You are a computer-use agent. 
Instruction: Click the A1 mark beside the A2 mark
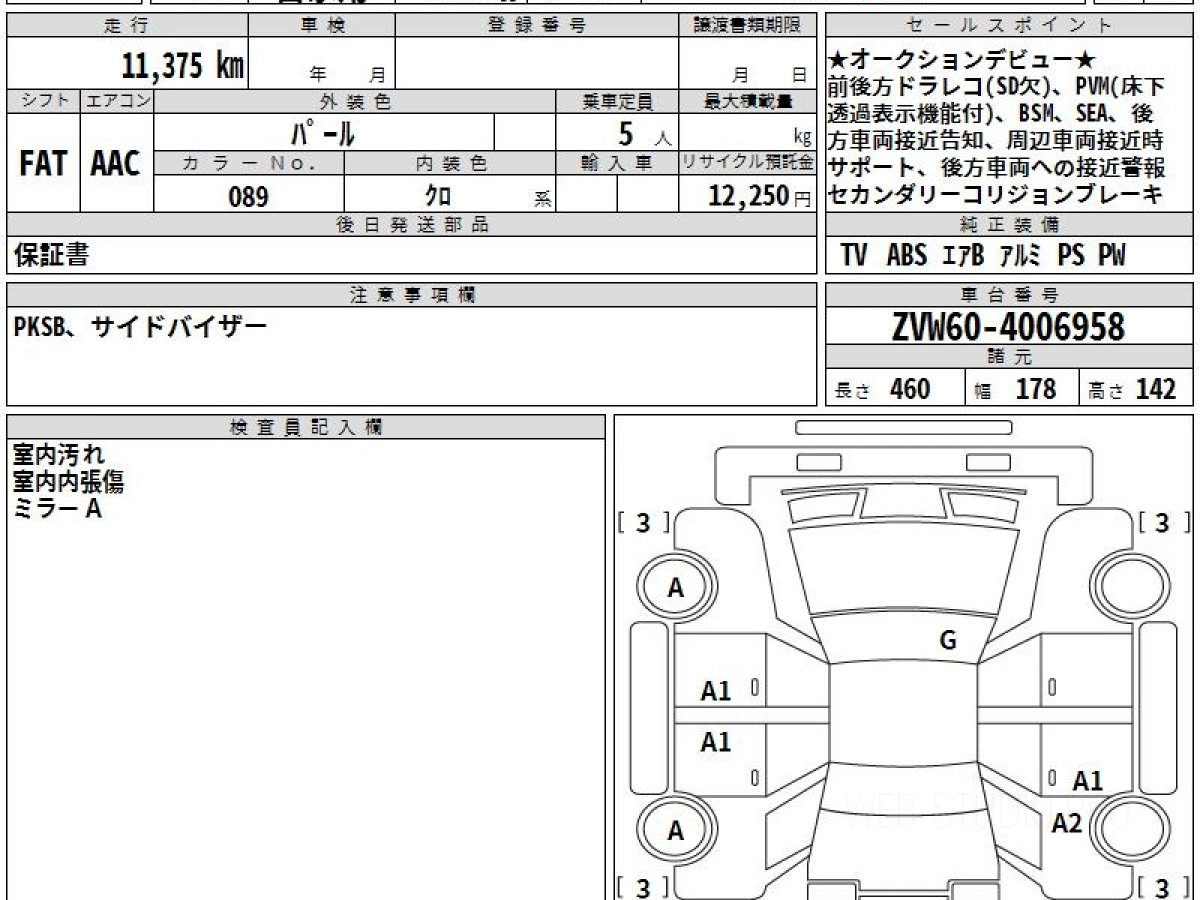click(1088, 782)
